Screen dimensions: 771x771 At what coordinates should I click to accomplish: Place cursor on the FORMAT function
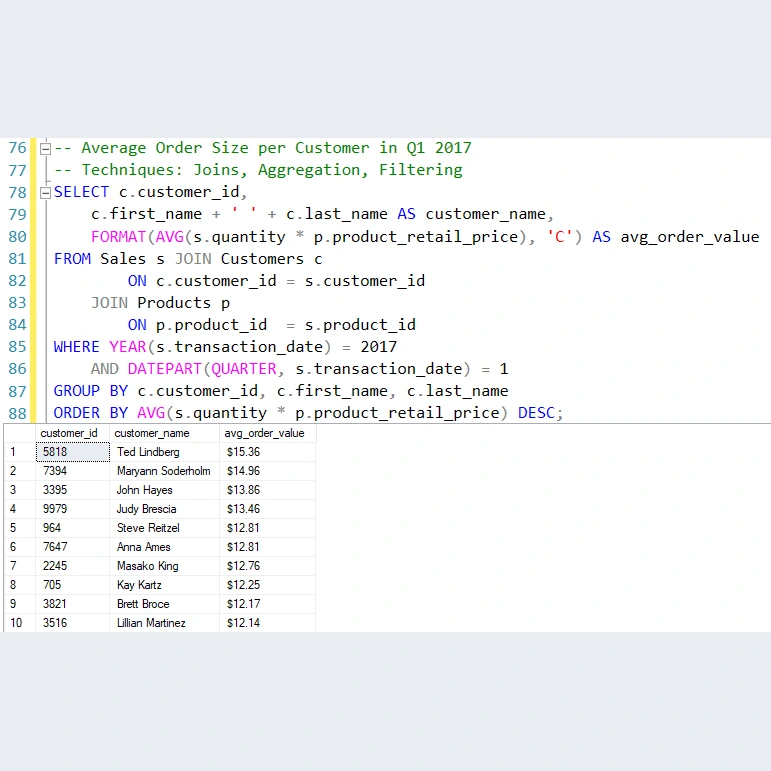[x=119, y=237]
